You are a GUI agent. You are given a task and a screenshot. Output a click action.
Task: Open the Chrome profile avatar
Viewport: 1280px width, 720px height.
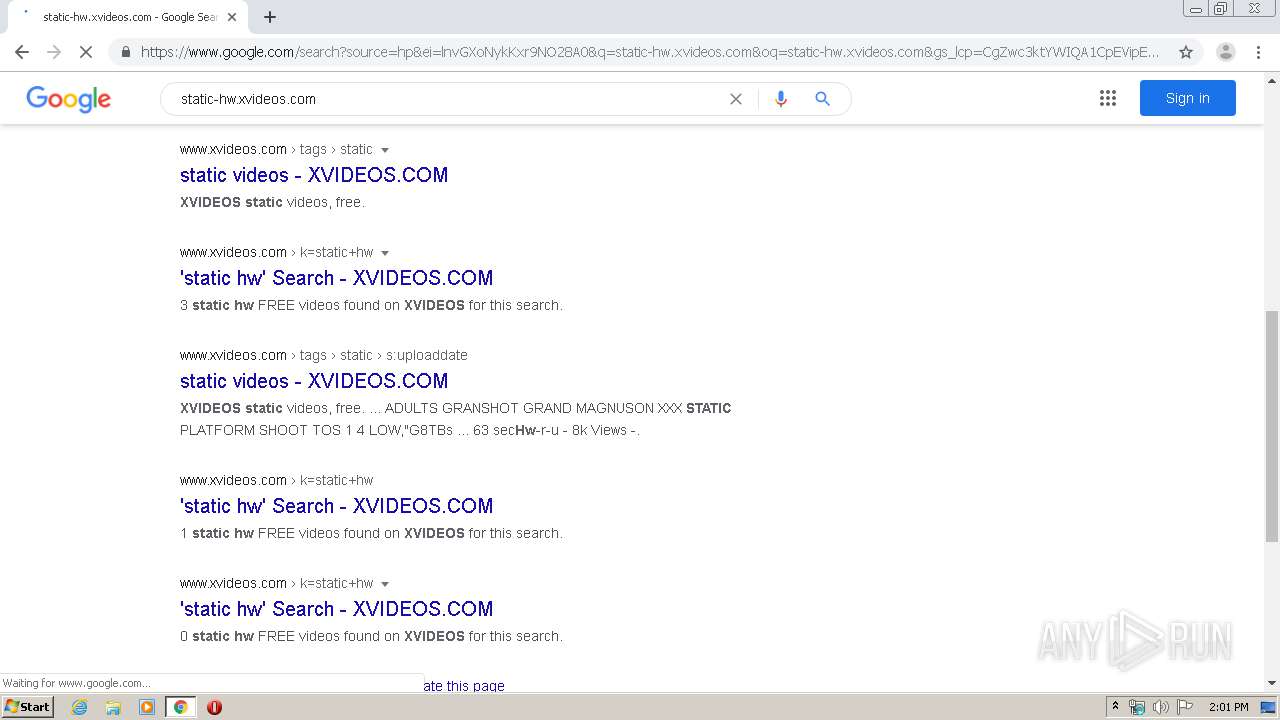point(1225,52)
